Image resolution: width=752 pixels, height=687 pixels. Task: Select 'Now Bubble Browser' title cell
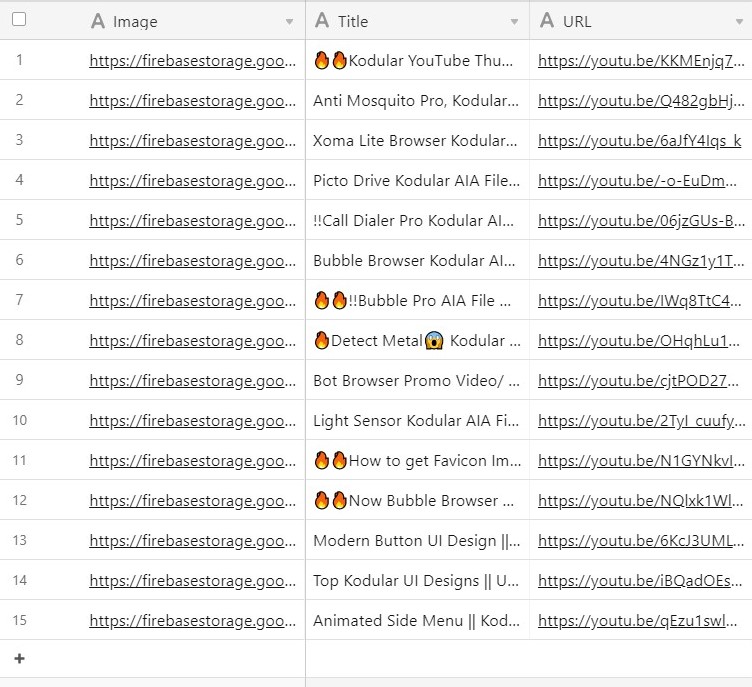point(418,500)
